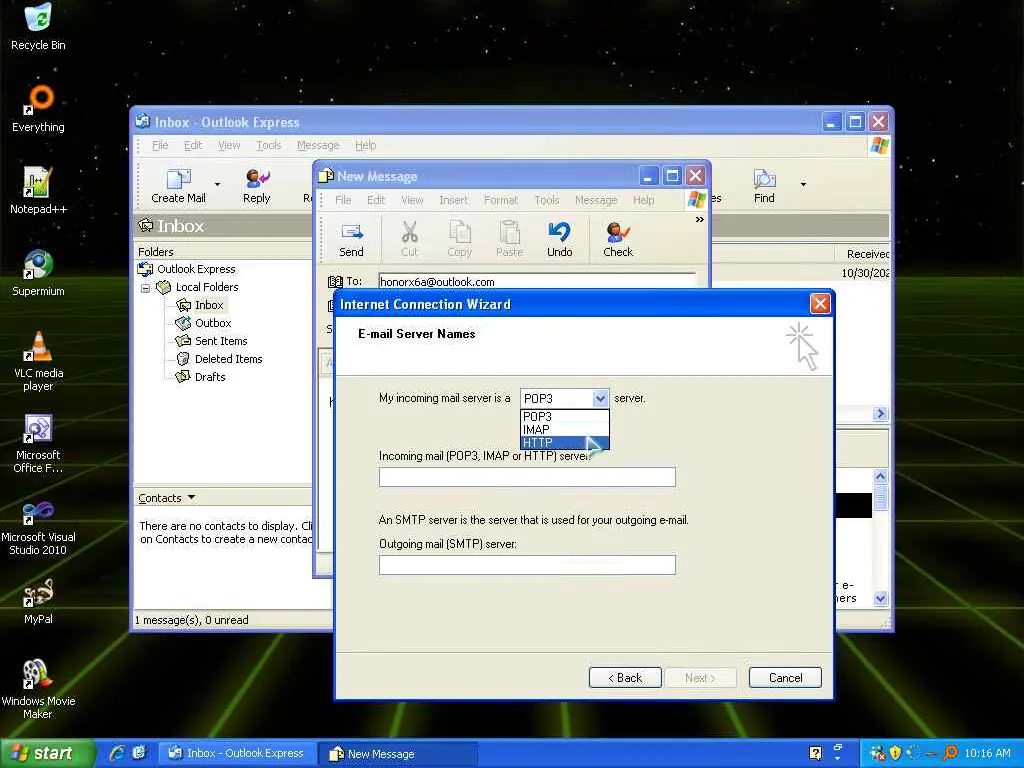Open Tools menu in Outlook Express window
Image resolution: width=1024 pixels, height=768 pixels.
point(268,145)
